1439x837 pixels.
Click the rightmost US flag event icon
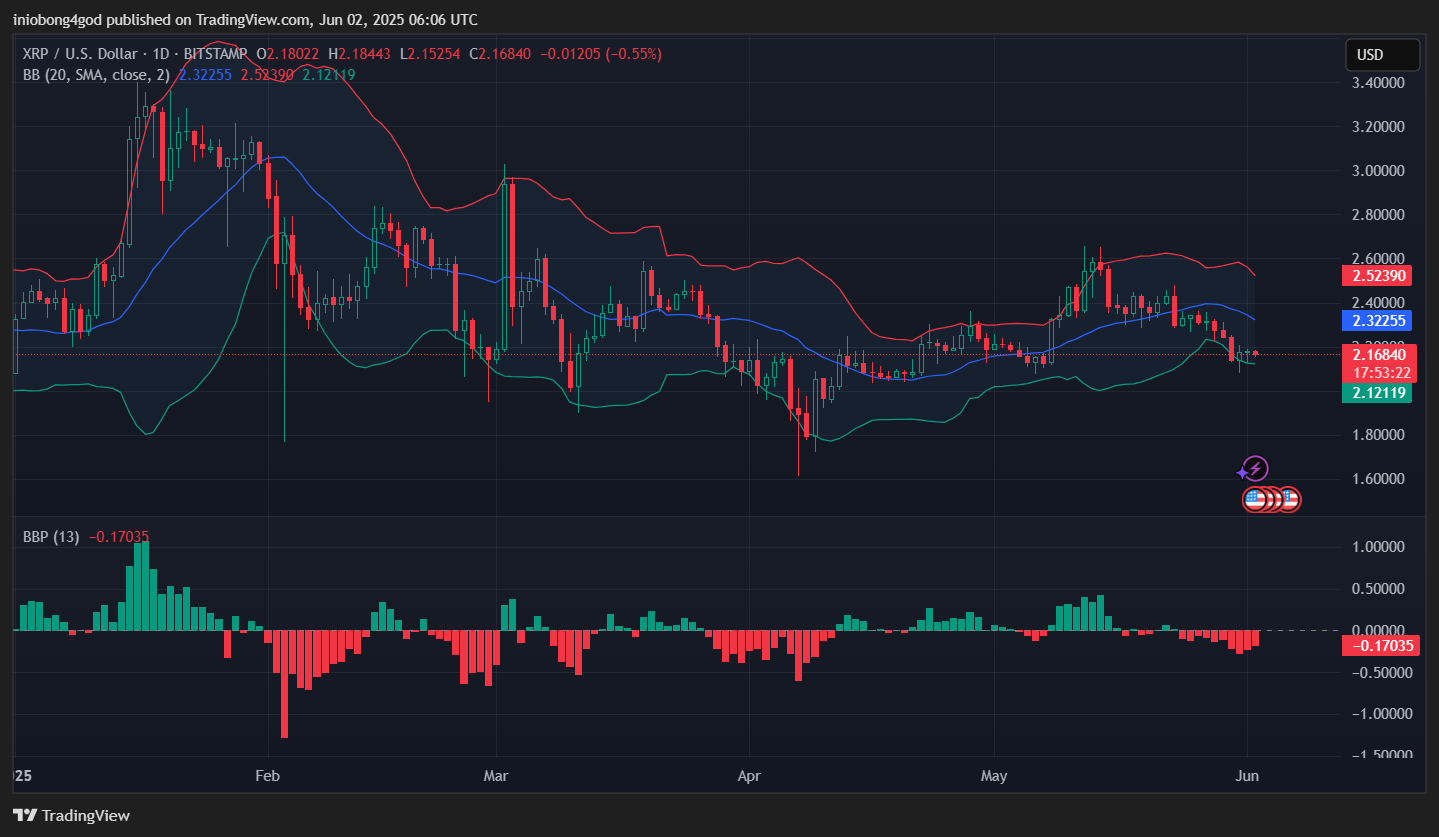(x=1290, y=499)
